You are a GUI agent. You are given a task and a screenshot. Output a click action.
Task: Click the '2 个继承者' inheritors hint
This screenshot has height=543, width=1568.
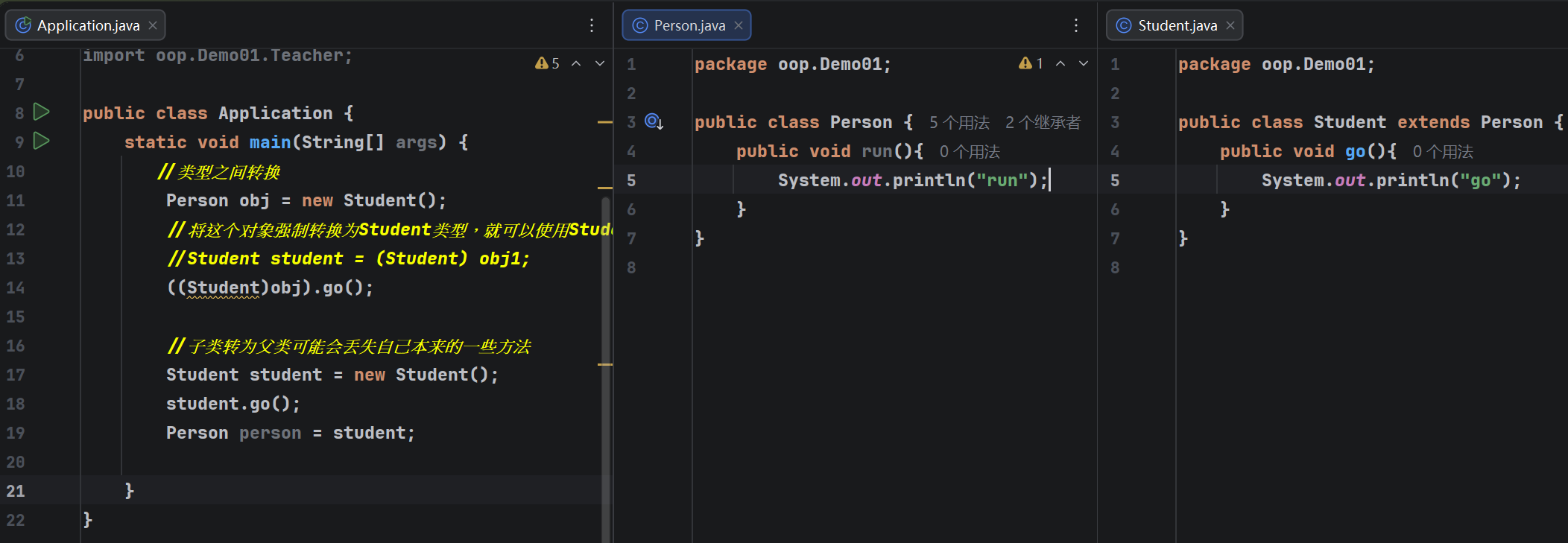pyautogui.click(x=1043, y=122)
